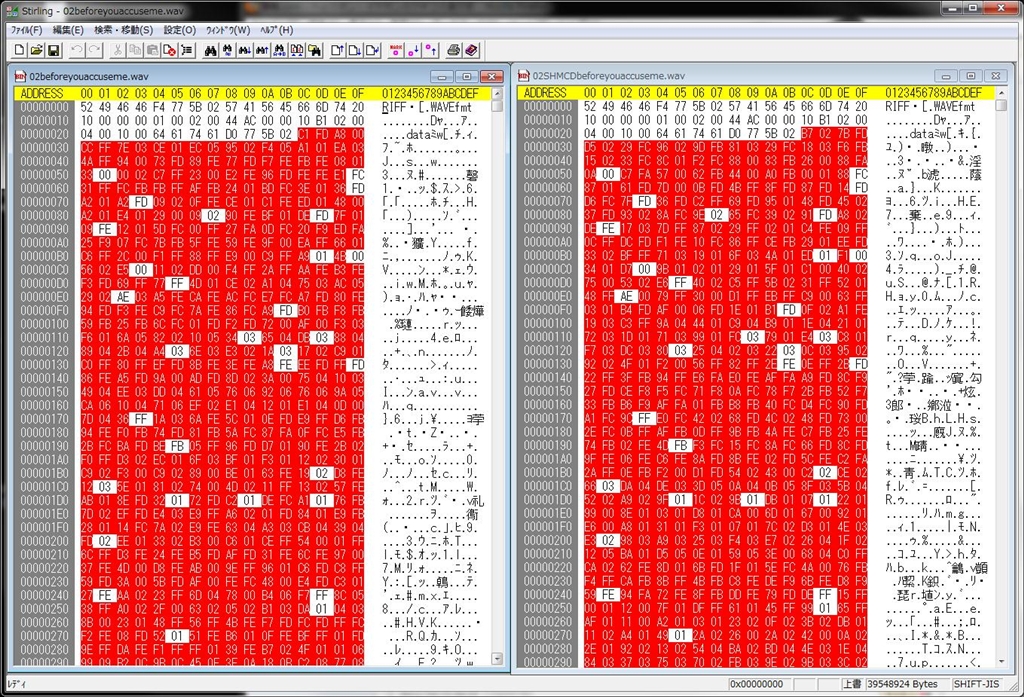
Task: Open the system menu icon of 02SHMCDbeforeyouaccuseme.wav window
Action: pyautogui.click(x=523, y=76)
